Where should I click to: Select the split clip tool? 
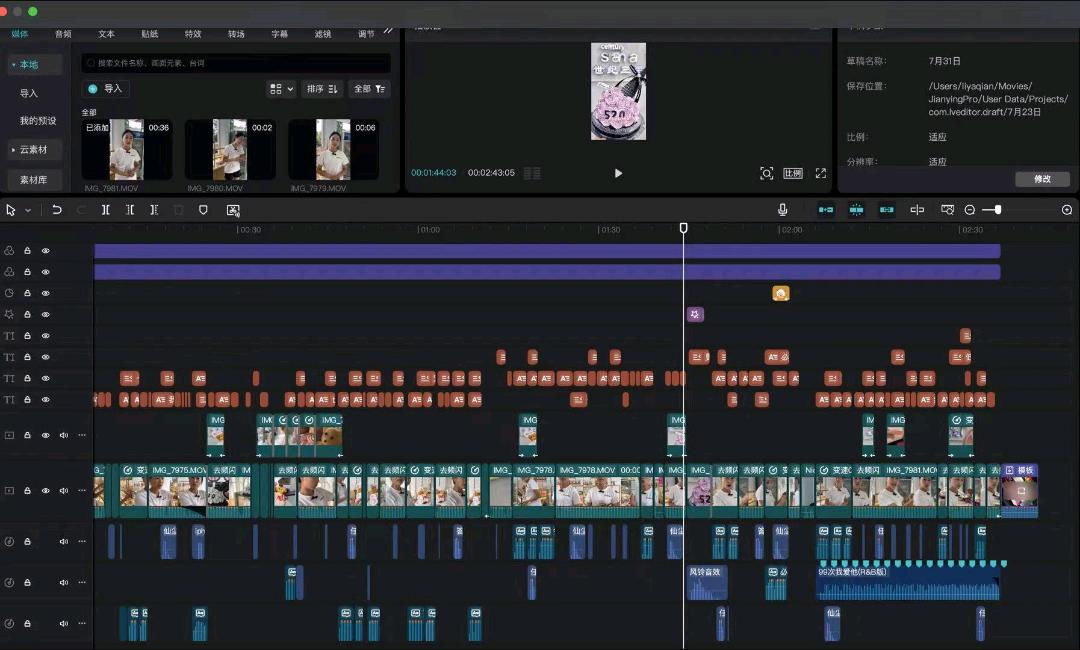[105, 210]
